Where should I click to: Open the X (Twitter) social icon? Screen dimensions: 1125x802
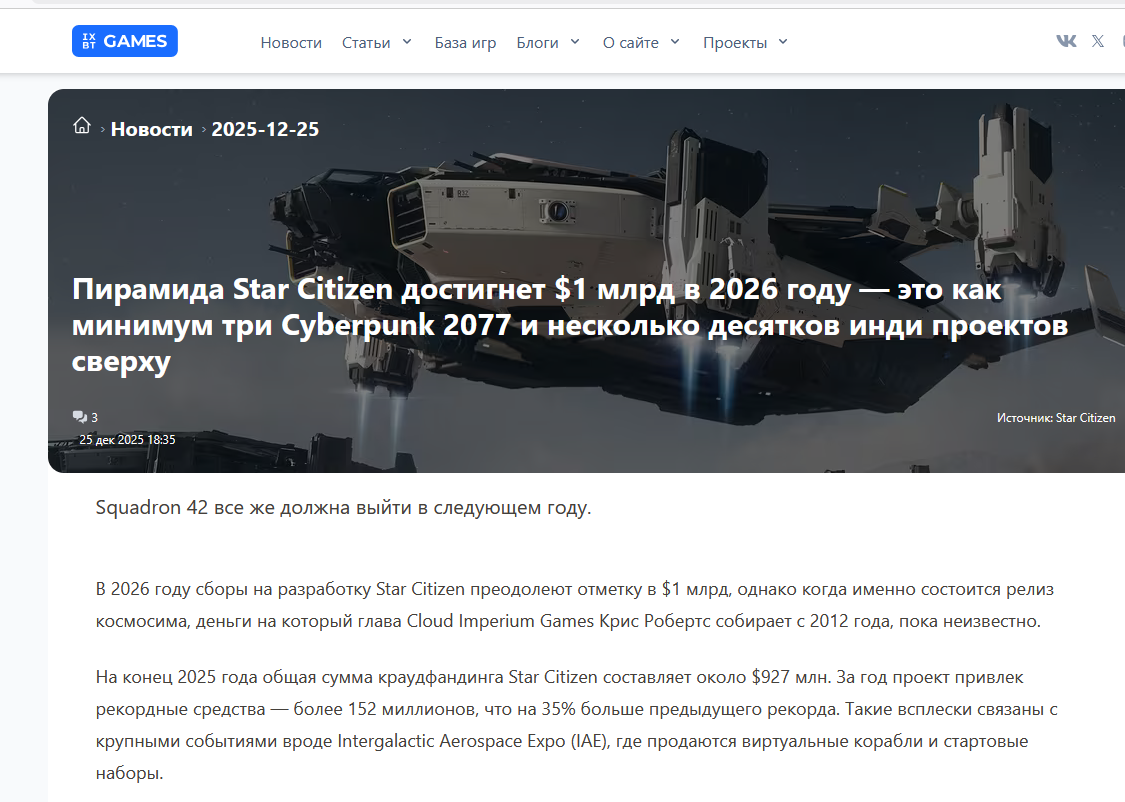[x=1098, y=42]
